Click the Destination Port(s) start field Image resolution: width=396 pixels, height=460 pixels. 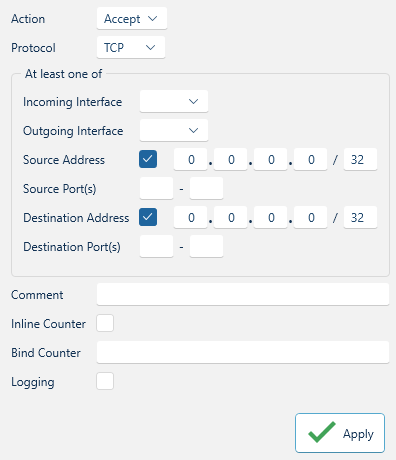point(156,246)
